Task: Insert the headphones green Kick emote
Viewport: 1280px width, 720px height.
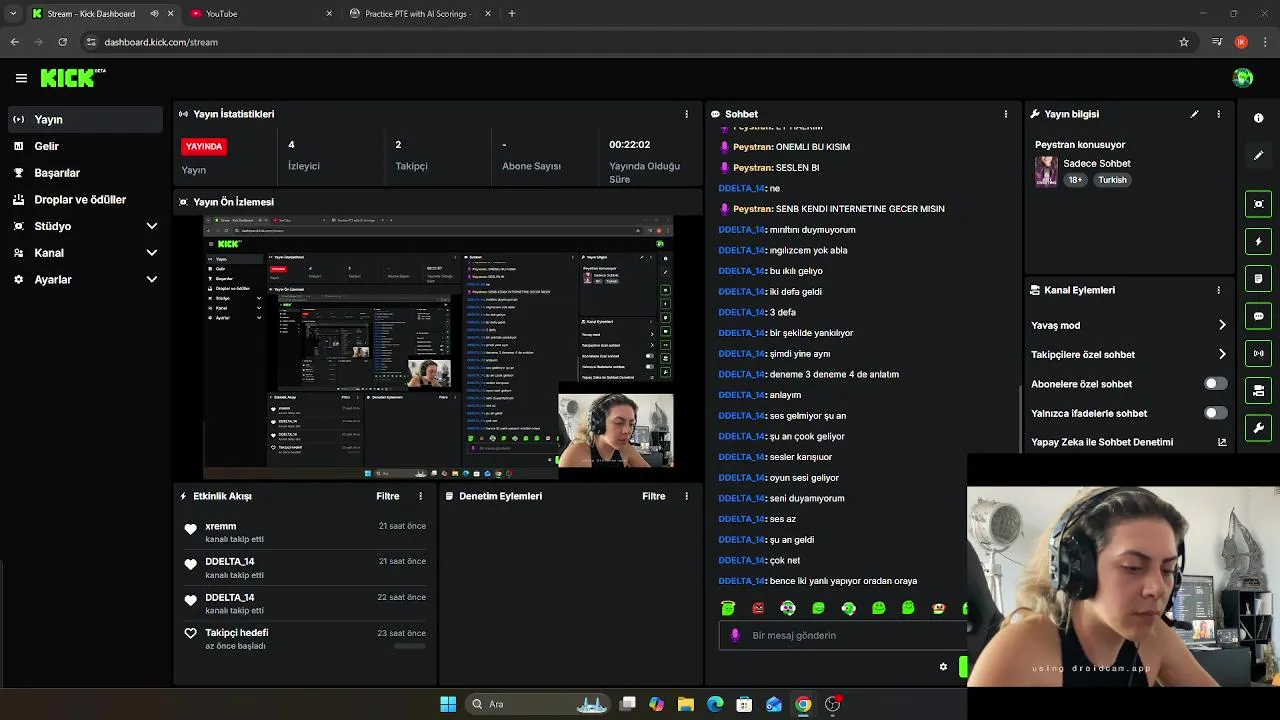Action: coord(788,608)
